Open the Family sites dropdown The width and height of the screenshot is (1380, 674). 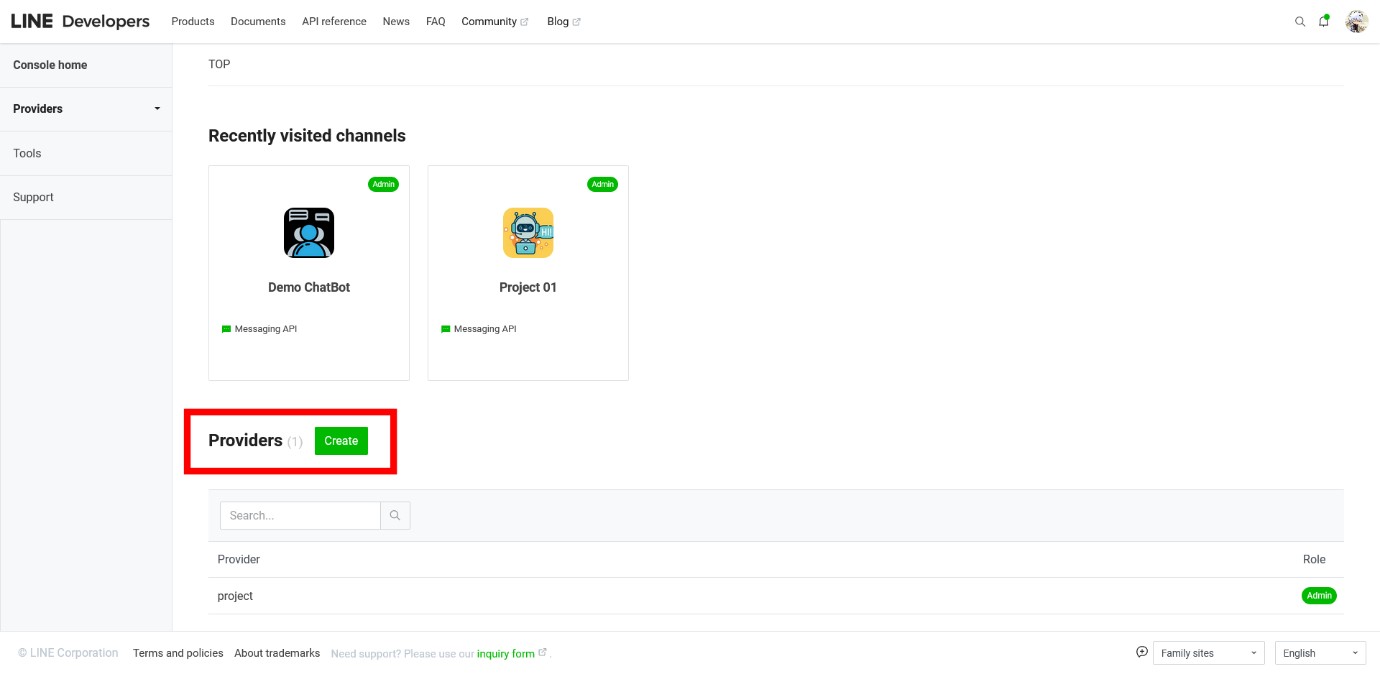pos(1209,653)
